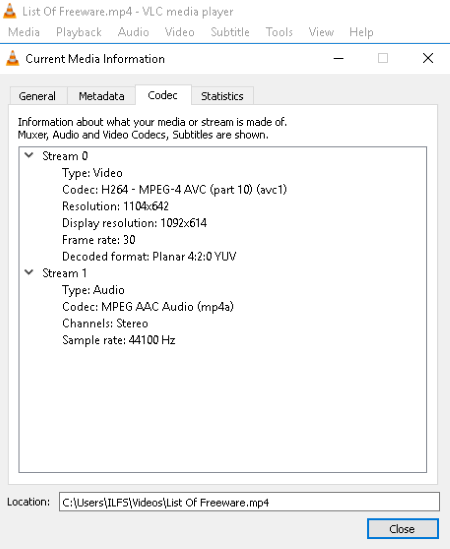Open the Metadata tab
450x549 pixels.
tap(102, 96)
